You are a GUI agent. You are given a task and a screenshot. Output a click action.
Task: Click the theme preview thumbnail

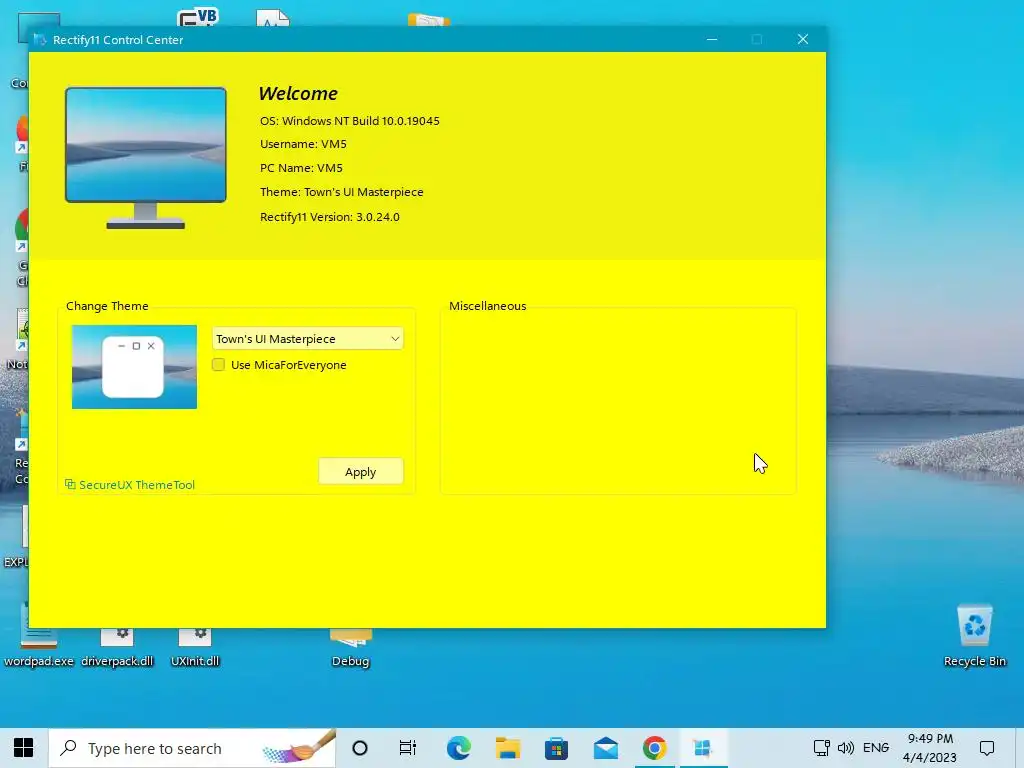(135, 367)
